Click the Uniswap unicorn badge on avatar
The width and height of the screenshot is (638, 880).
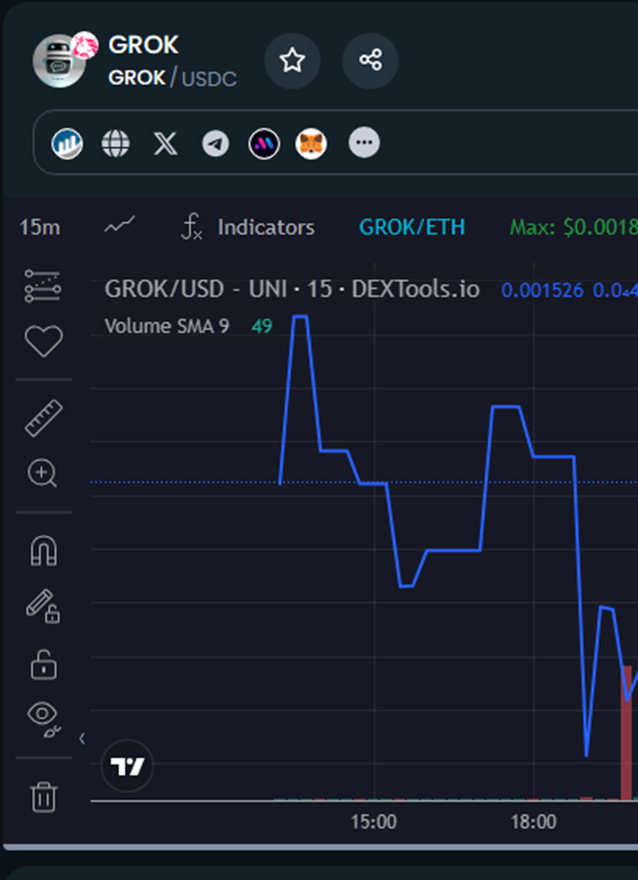(x=85, y=45)
